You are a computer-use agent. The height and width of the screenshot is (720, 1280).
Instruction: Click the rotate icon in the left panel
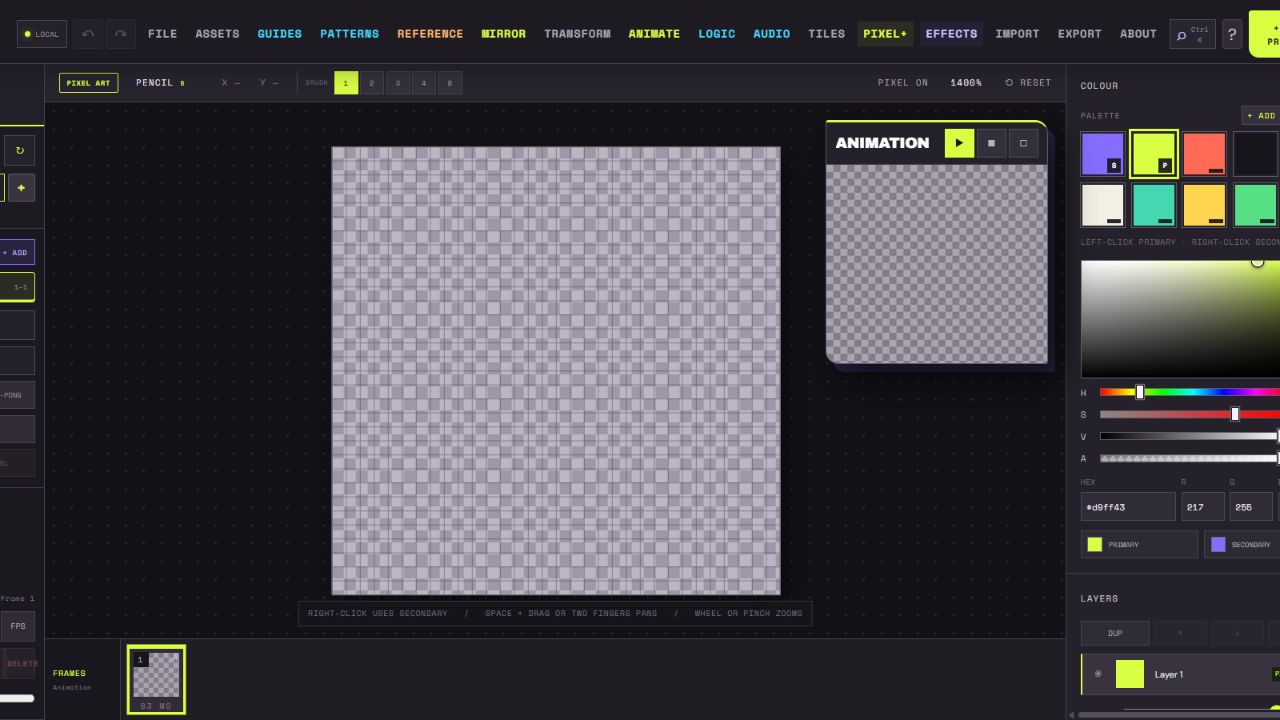19,151
